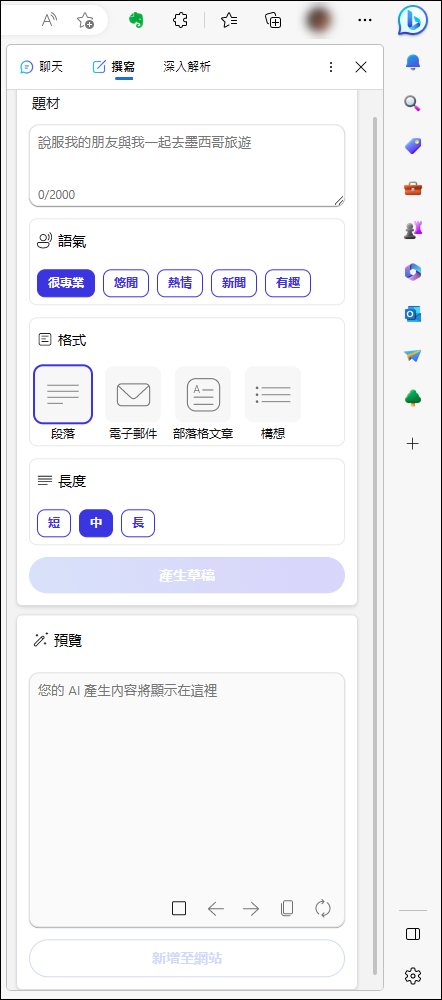This screenshot has width=442, height=1000.
Task: Add a sidebar app with plus icon
Action: point(413,444)
